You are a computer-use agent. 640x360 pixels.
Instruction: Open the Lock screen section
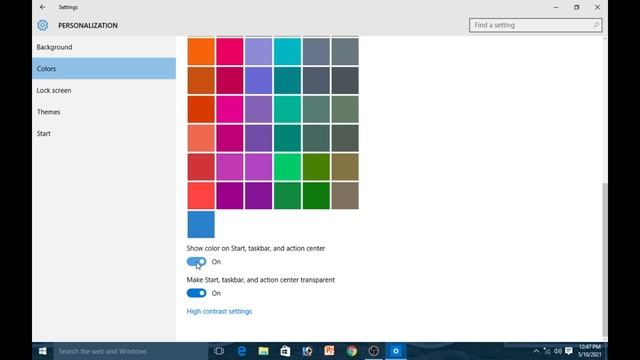pyautogui.click(x=104, y=90)
